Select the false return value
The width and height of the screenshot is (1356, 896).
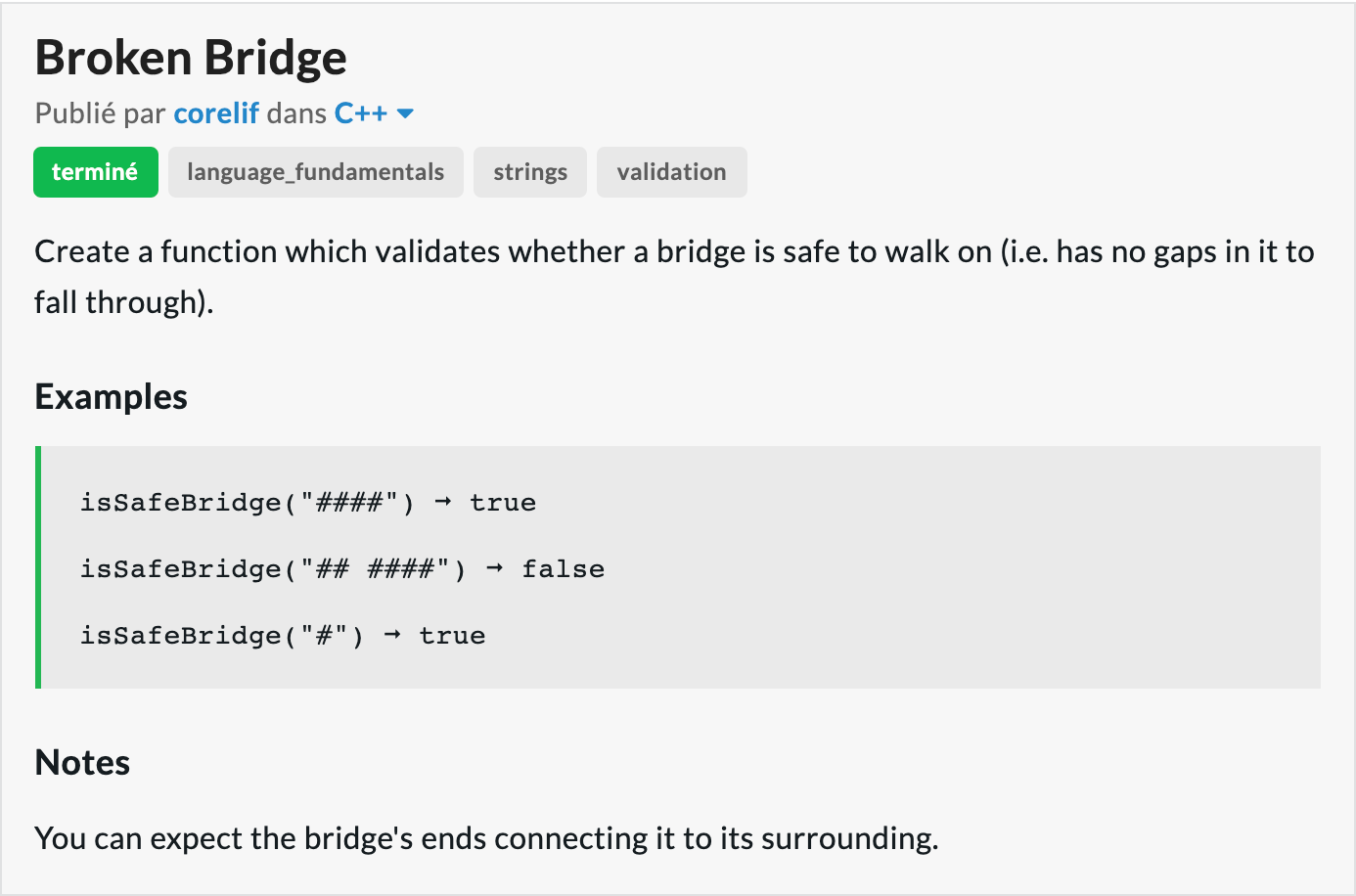point(564,569)
